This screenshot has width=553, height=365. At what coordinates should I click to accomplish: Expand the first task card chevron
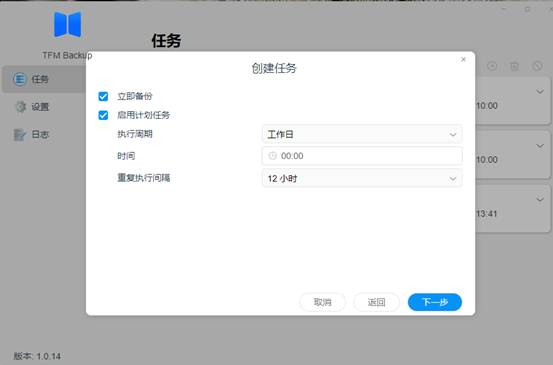pos(540,92)
